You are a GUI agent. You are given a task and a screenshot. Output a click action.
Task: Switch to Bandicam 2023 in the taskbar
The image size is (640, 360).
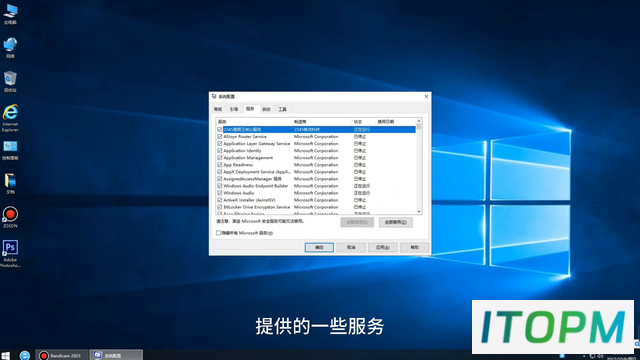(61, 355)
